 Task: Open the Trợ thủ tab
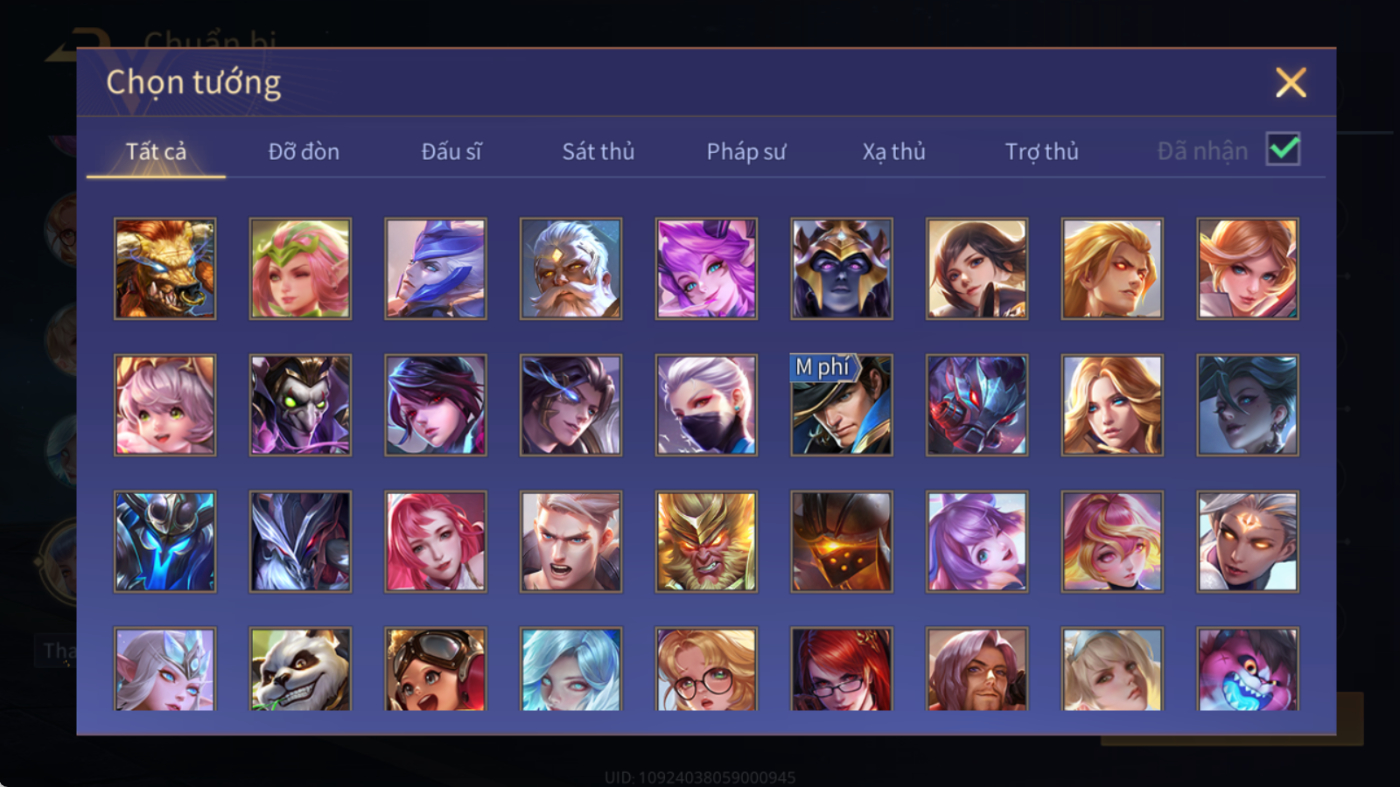coord(1042,151)
